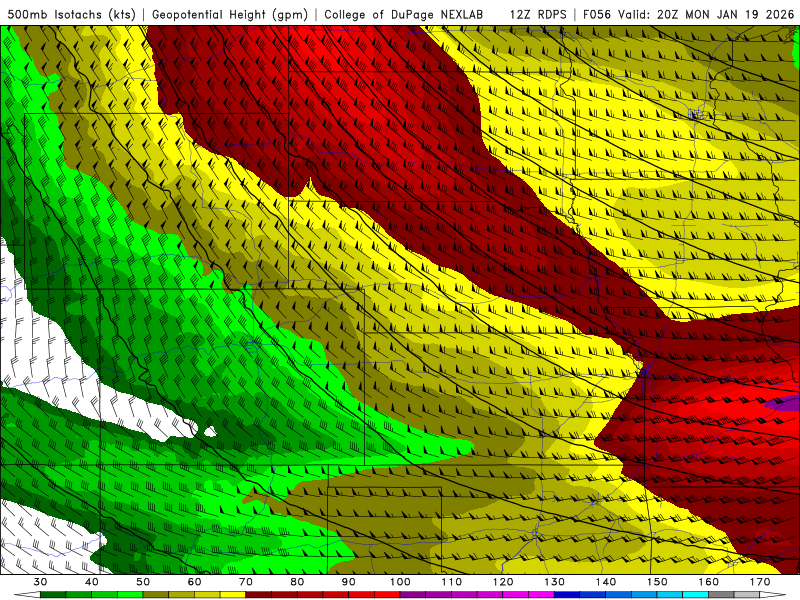Click the '40' value on the color scale
The height and width of the screenshot is (600, 800).
tap(91, 582)
